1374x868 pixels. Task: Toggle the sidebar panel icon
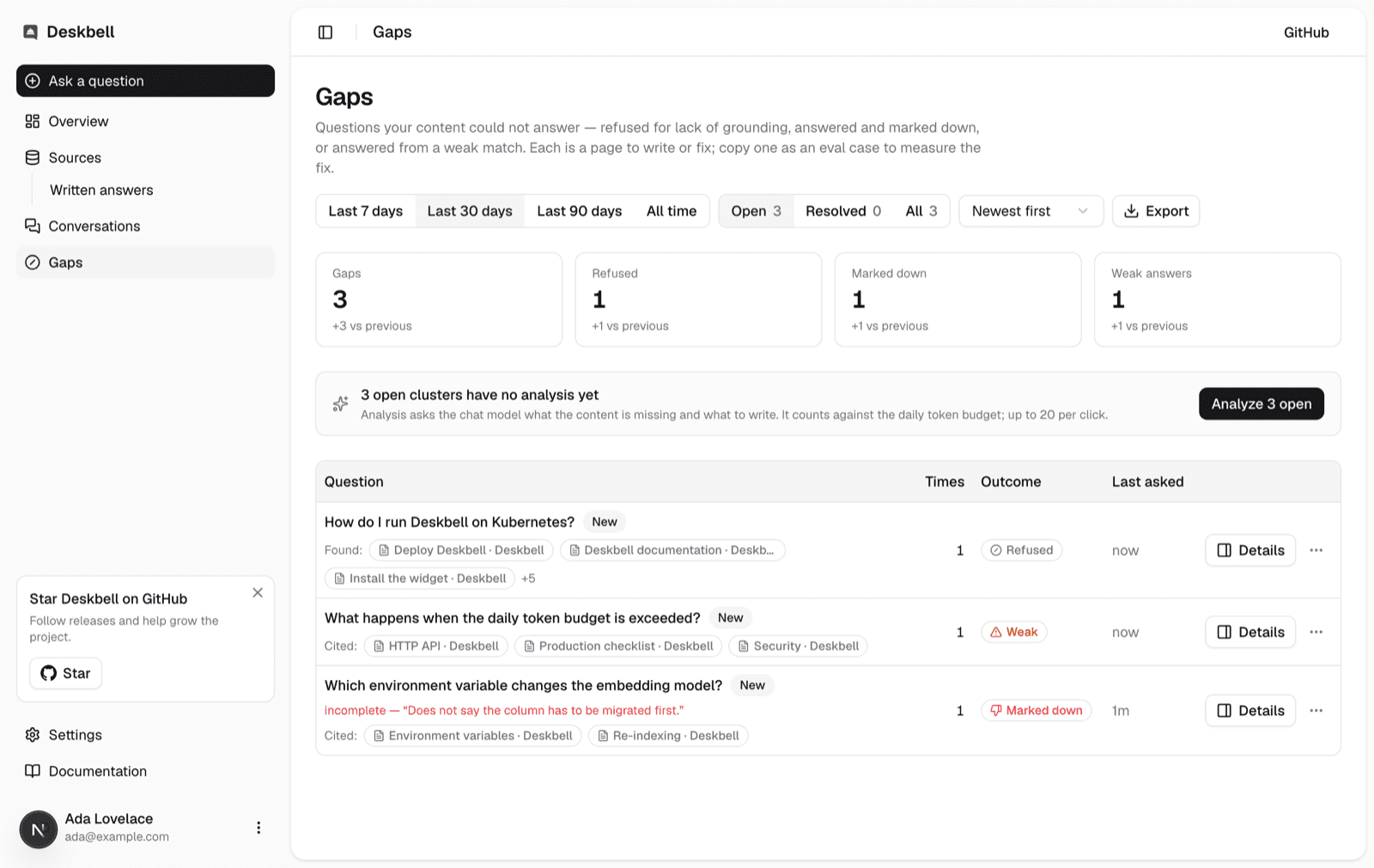[x=325, y=33]
